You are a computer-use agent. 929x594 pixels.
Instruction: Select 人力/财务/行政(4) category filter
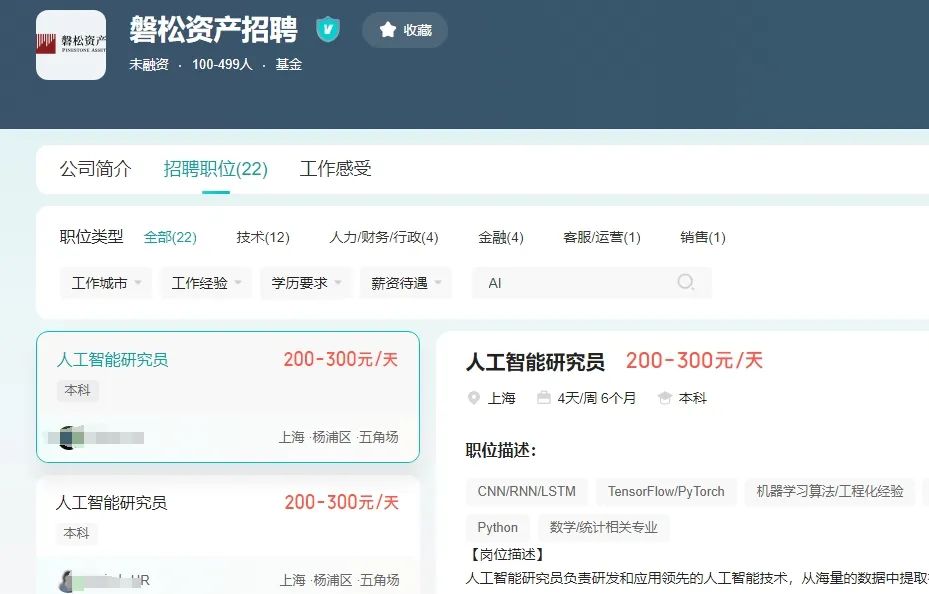(384, 237)
